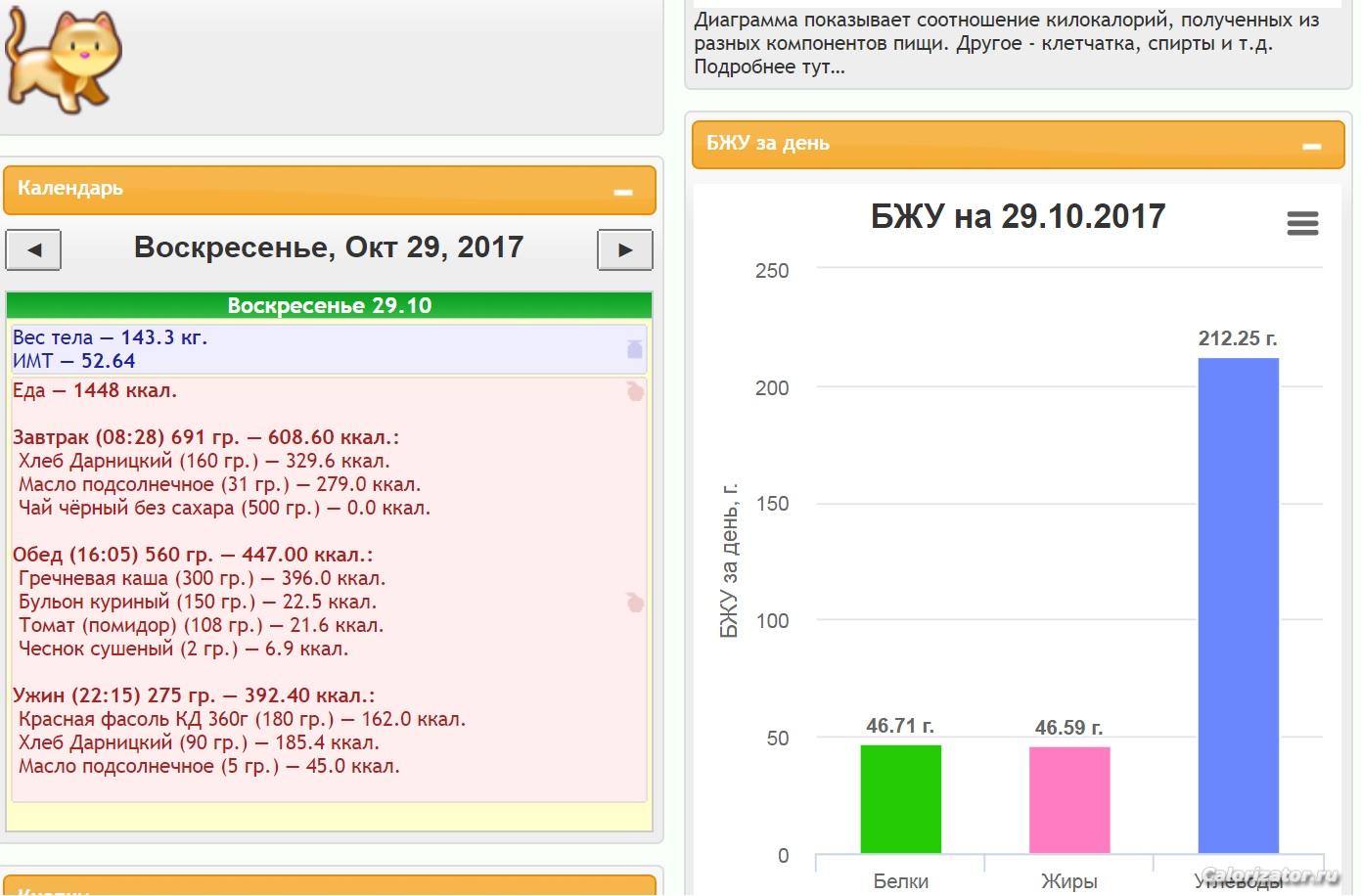Image resolution: width=1361 pixels, height=896 pixels.
Task: Collapse the Календарь panel
Action: tap(623, 193)
